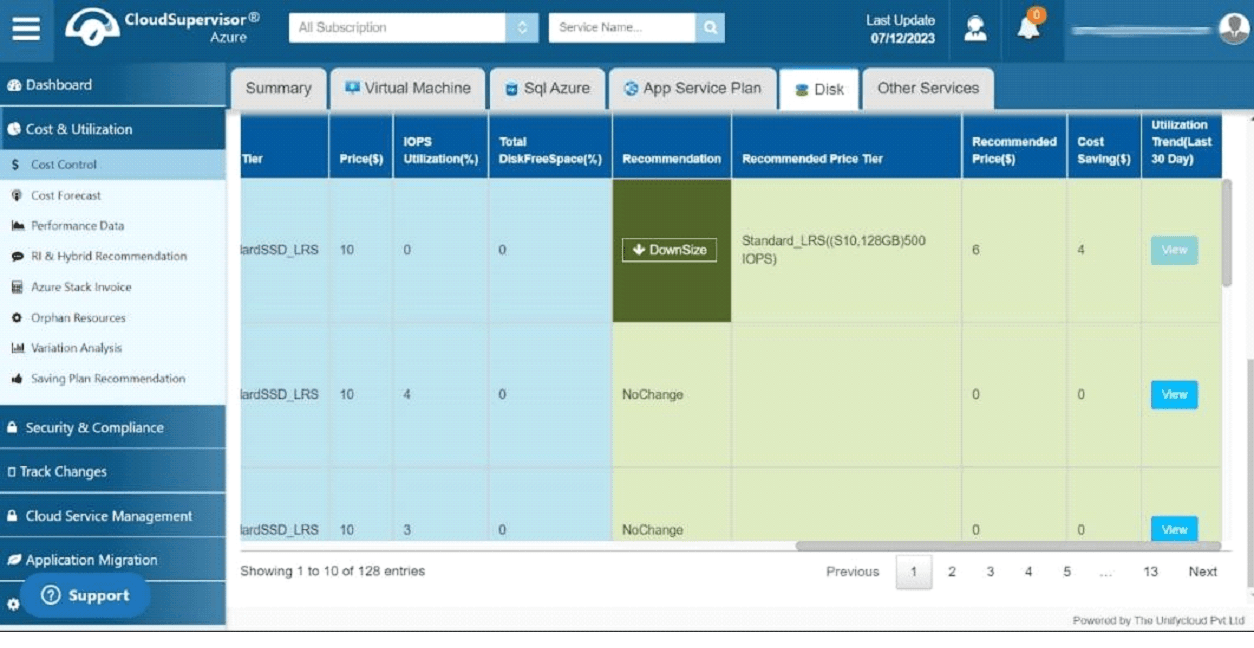Expand the Track Changes section
The height and width of the screenshot is (648, 1254).
113,472
